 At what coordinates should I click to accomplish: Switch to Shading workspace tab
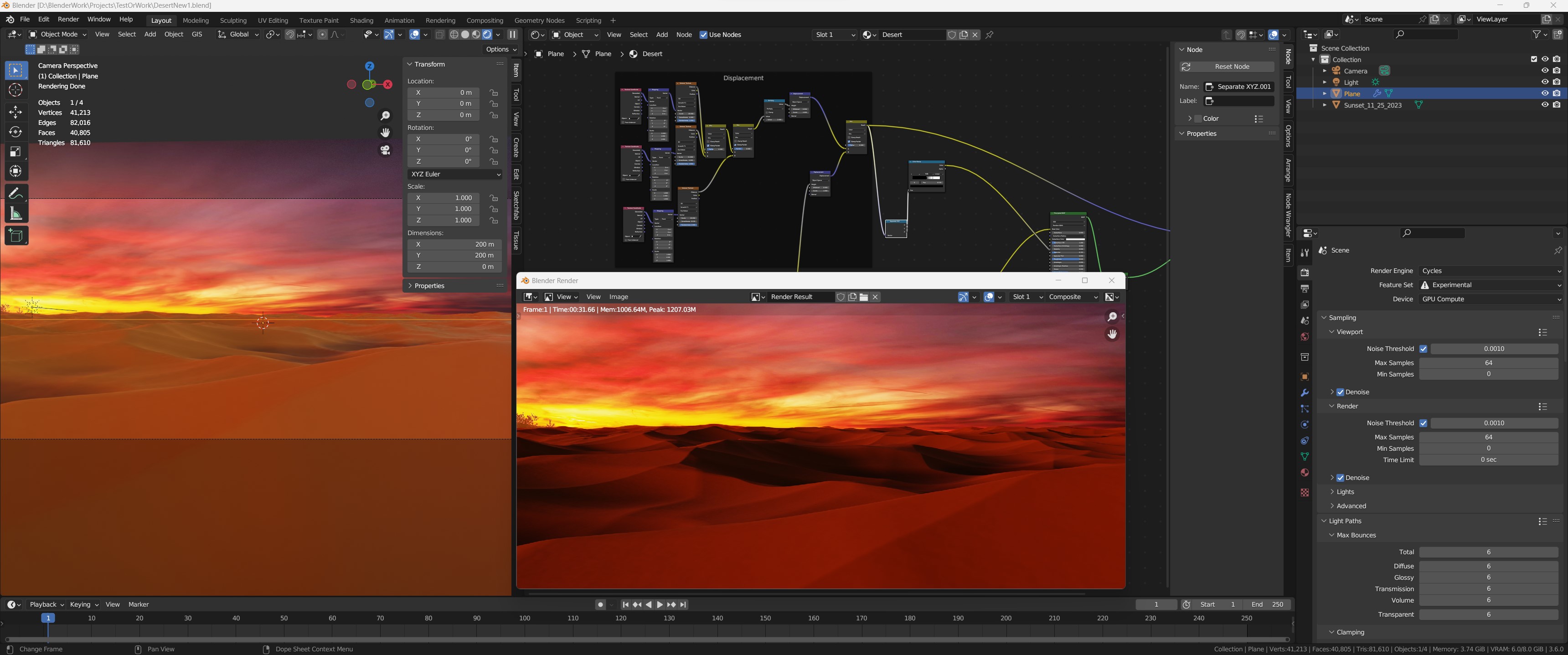click(x=361, y=20)
